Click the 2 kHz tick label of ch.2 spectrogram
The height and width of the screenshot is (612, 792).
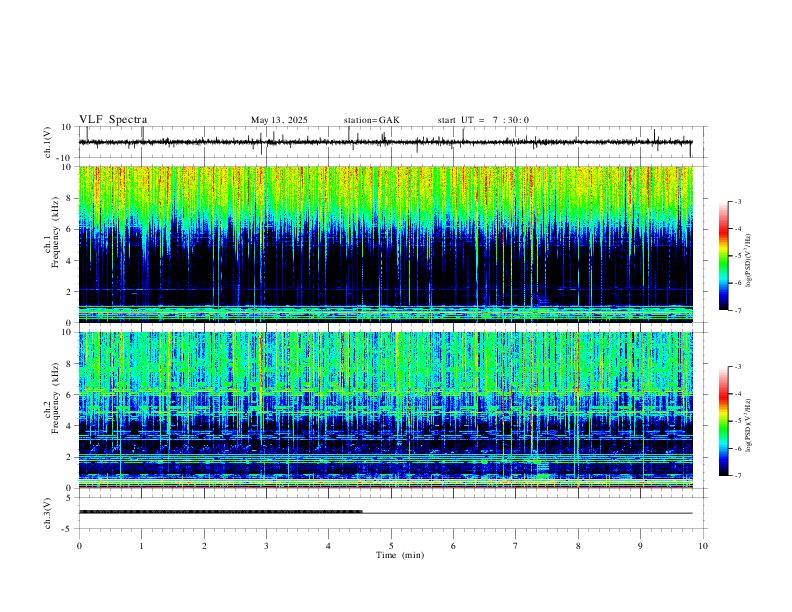click(70, 457)
